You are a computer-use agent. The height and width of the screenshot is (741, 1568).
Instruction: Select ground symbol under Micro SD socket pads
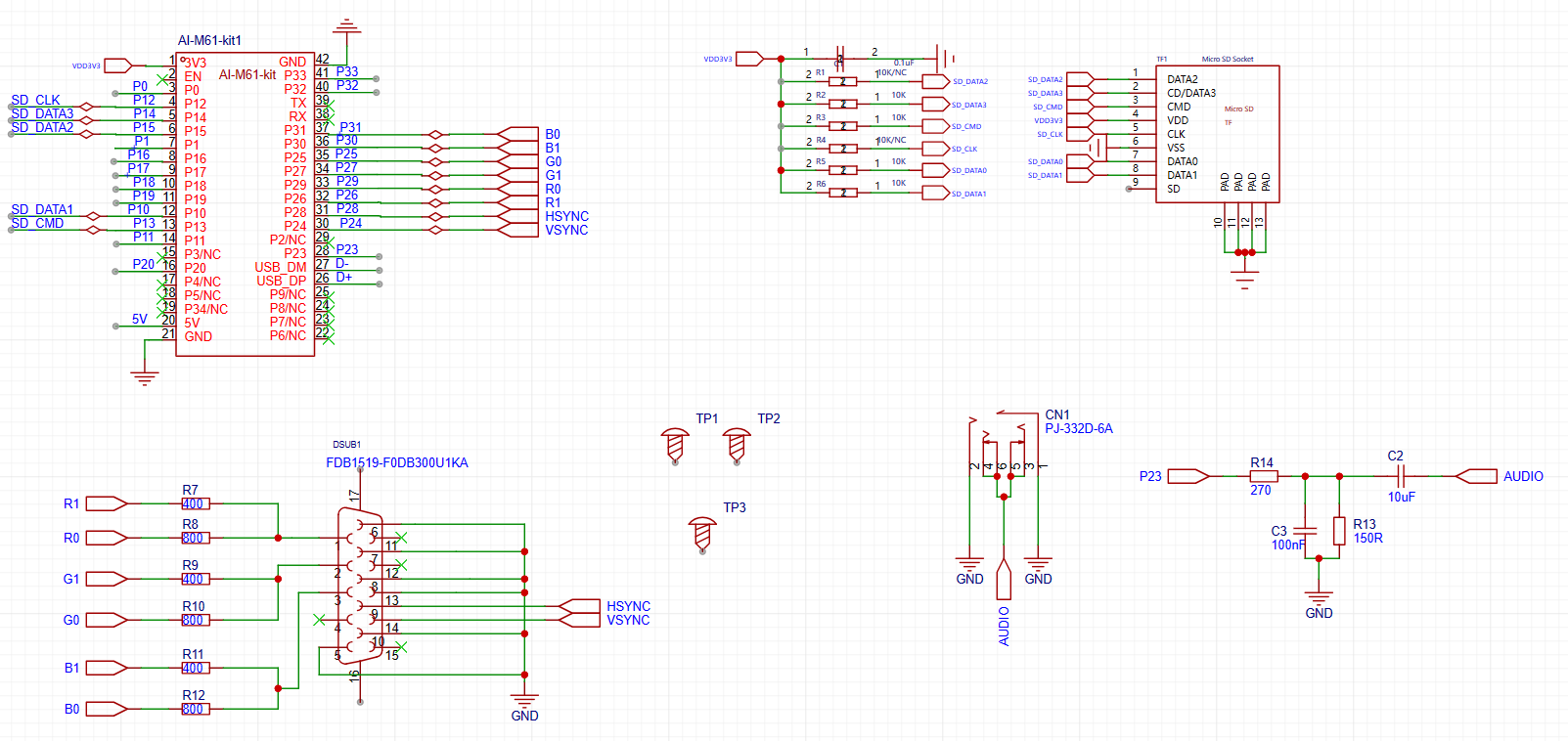(x=1244, y=282)
